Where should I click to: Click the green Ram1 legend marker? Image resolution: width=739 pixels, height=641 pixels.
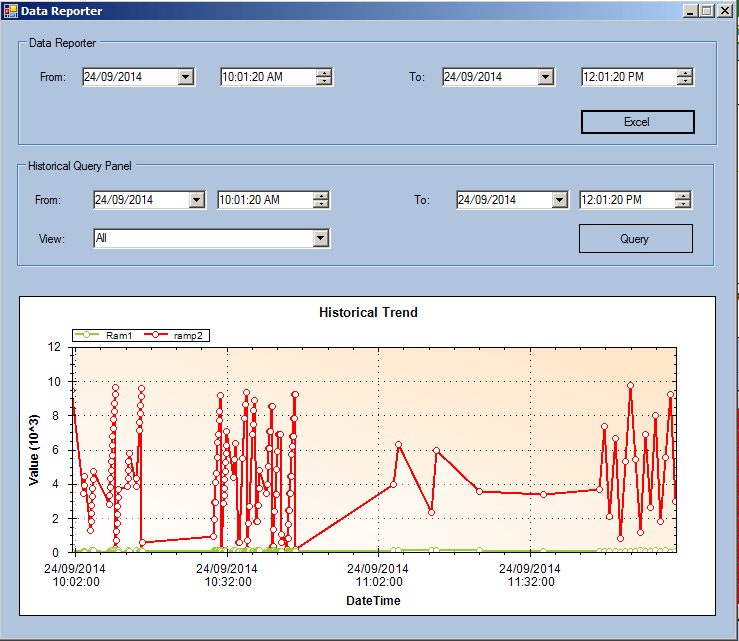[87, 335]
